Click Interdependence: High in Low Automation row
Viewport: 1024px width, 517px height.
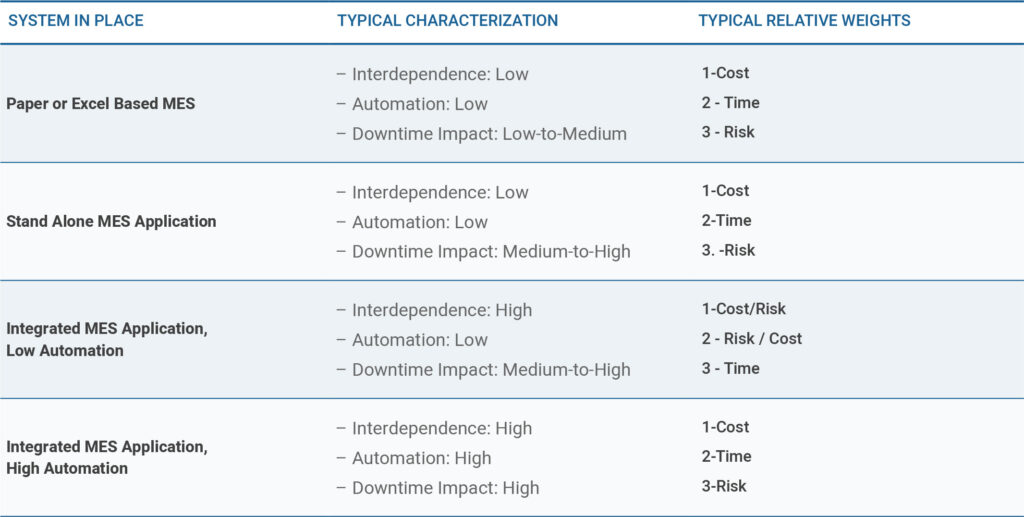point(442,310)
